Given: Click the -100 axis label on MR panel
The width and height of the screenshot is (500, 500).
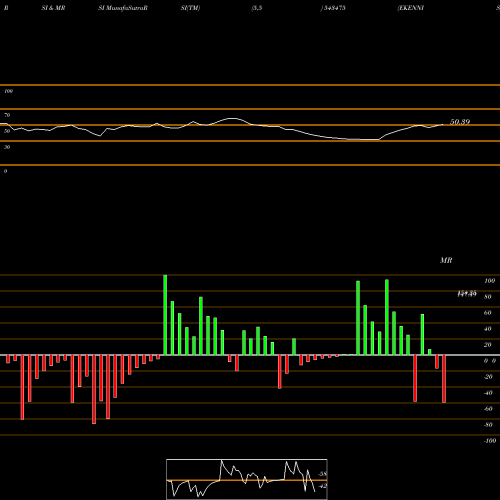Looking at the screenshot, I should (x=490, y=441).
